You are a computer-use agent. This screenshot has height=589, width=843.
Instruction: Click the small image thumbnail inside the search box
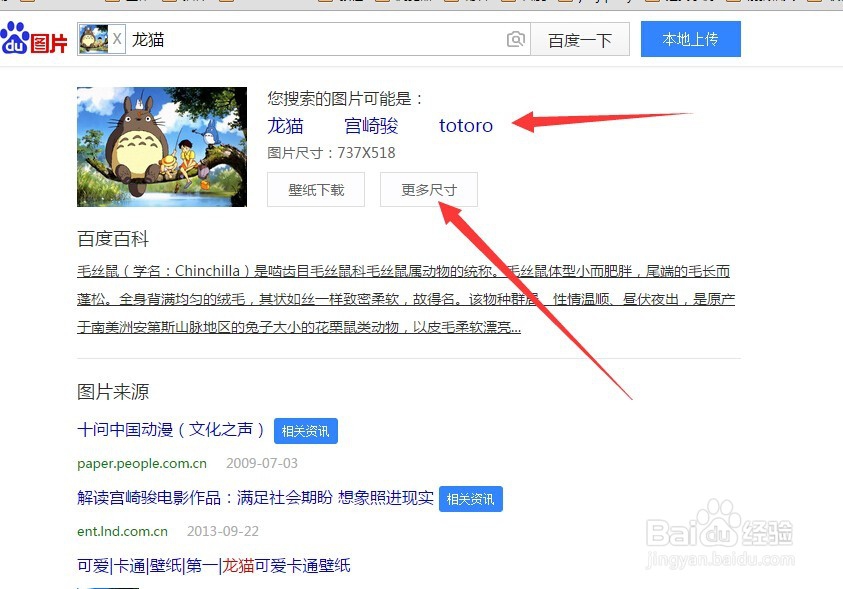94,38
